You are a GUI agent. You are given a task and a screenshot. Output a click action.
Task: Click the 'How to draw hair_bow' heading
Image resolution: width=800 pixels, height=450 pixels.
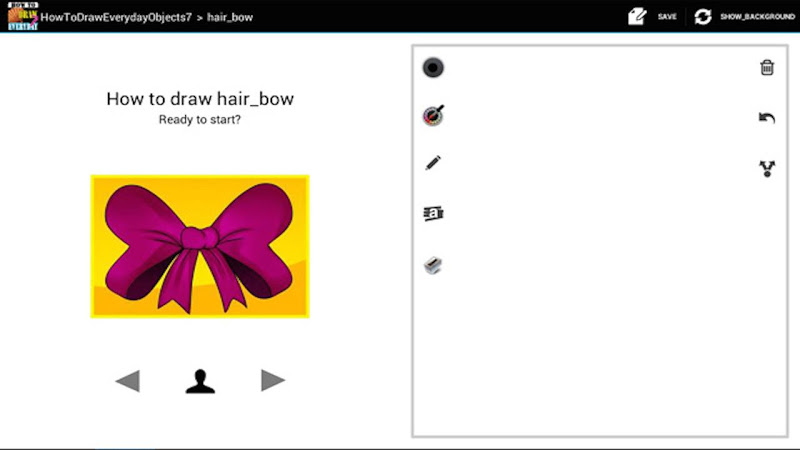200,98
